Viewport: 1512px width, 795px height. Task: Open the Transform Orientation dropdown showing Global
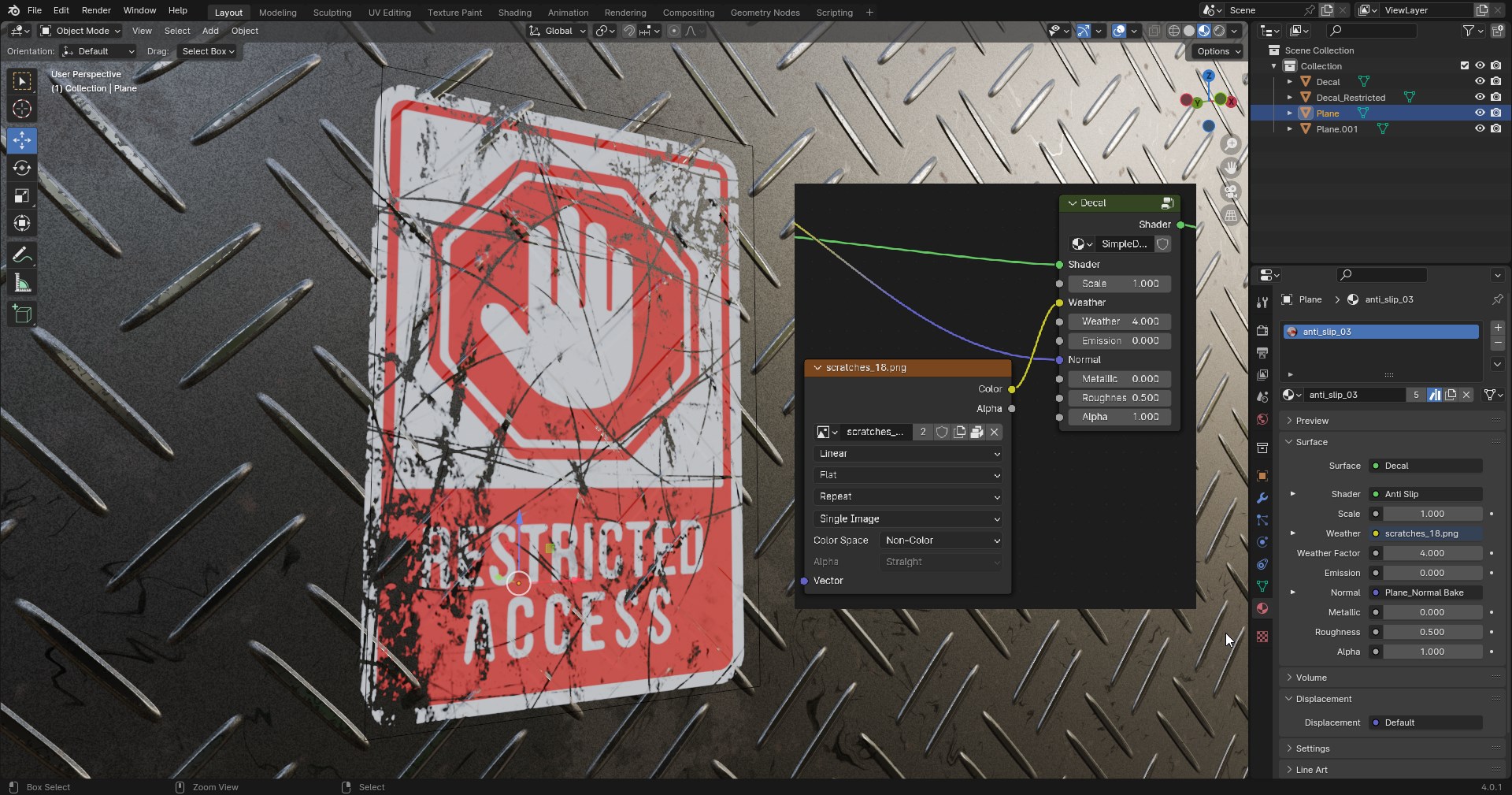[557, 31]
